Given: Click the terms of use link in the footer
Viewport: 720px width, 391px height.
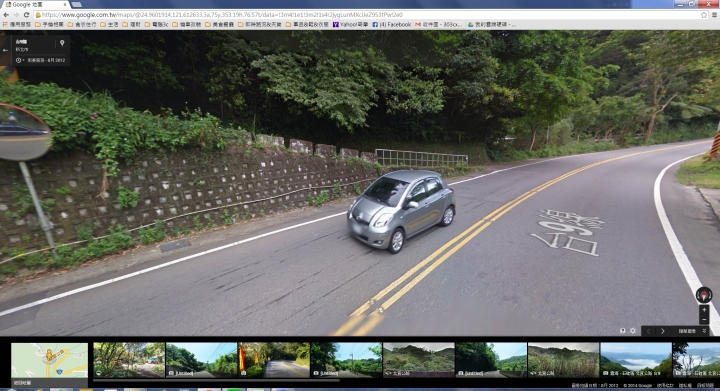Looking at the screenshot, I should pos(664,385).
